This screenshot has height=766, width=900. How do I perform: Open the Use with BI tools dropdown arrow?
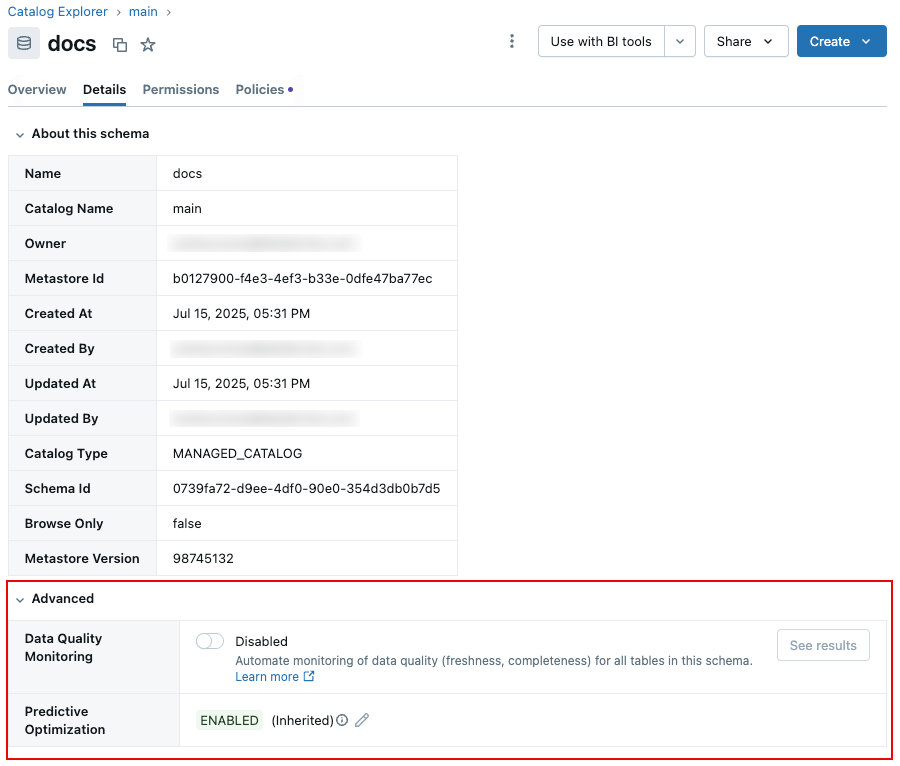[680, 41]
